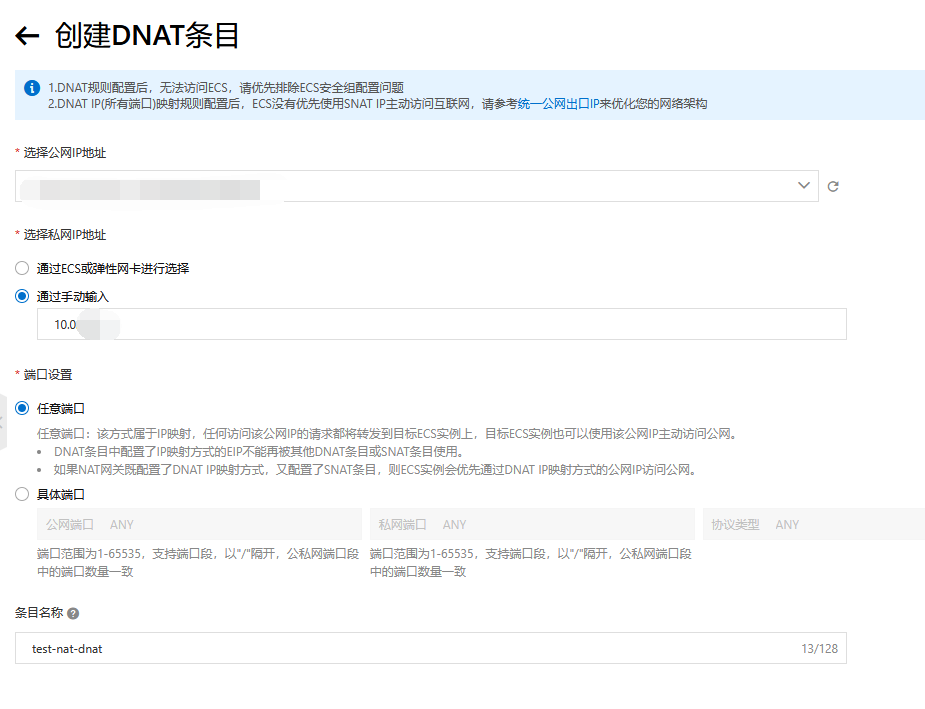Image resolution: width=925 pixels, height=709 pixels.
Task: Click the blue info icon in the notice banner
Action: [x=32, y=88]
